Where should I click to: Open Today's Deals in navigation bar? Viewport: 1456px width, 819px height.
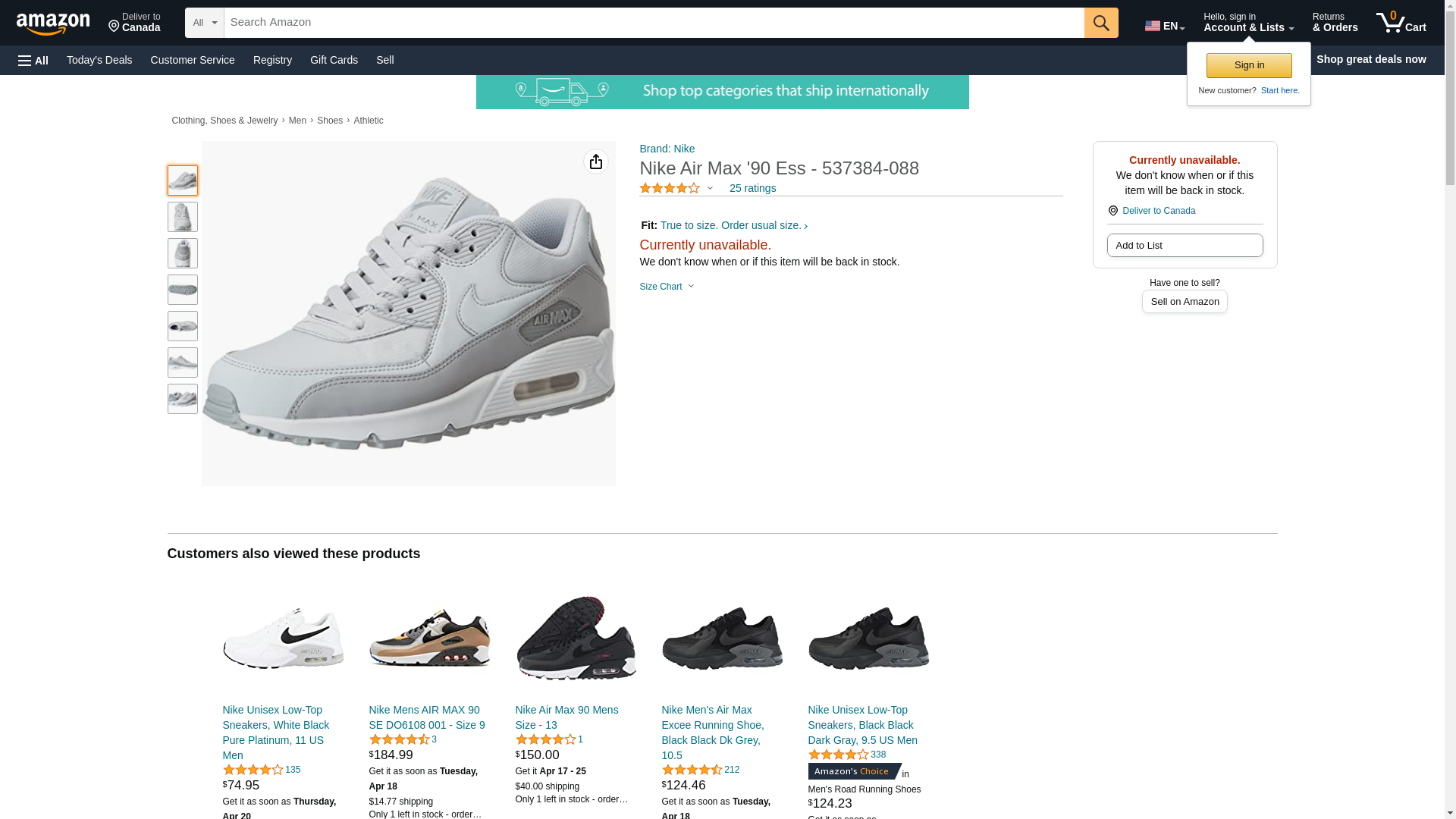click(99, 60)
